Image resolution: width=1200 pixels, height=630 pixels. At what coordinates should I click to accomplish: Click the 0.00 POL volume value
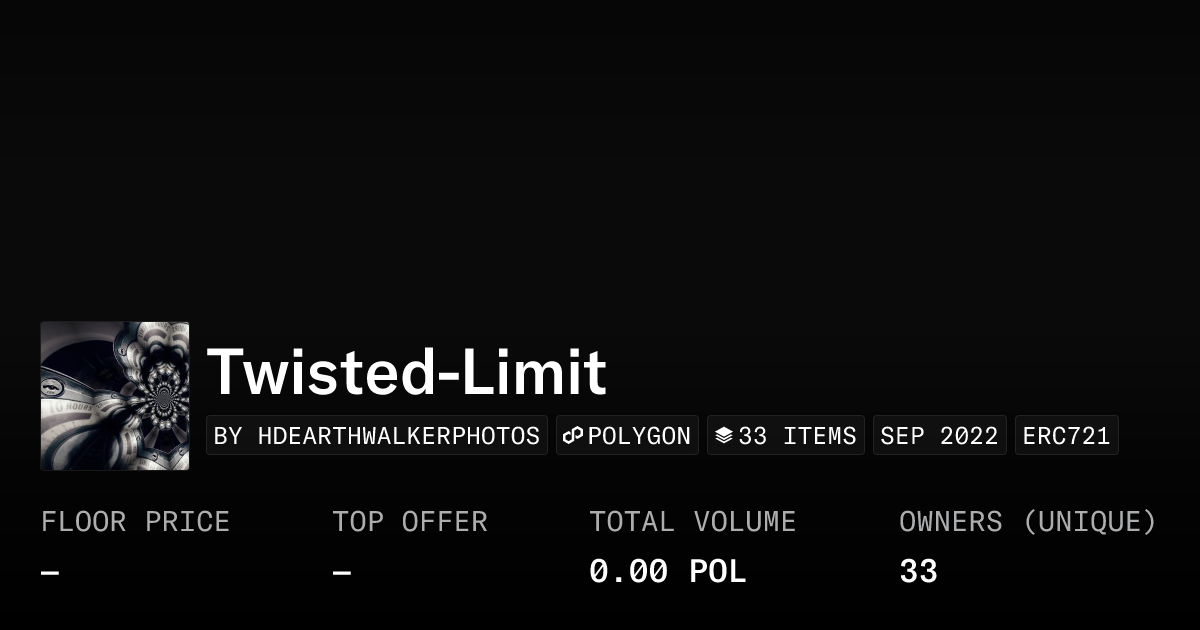[667, 572]
